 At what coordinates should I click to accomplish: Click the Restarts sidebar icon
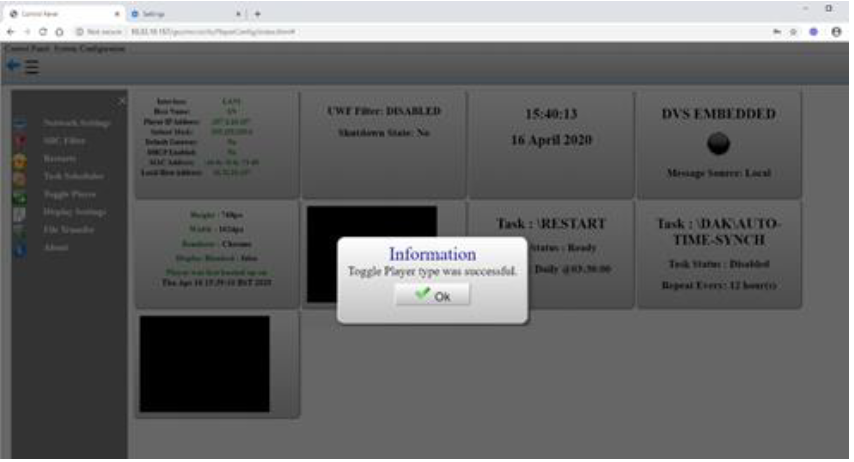[19, 160]
